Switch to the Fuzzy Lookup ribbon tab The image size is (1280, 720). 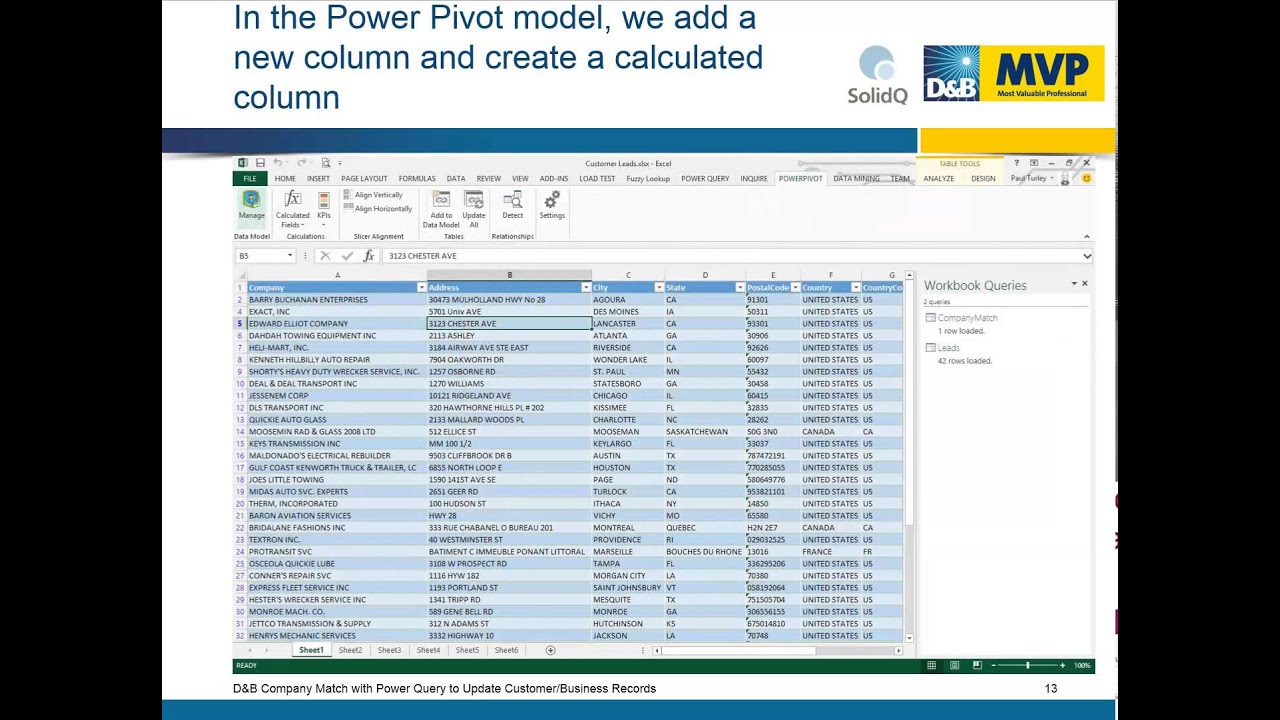pos(648,179)
